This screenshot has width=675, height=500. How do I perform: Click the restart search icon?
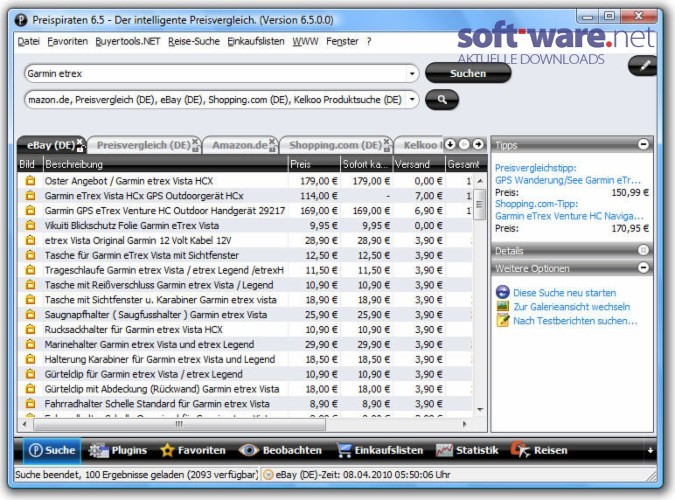tap(502, 292)
